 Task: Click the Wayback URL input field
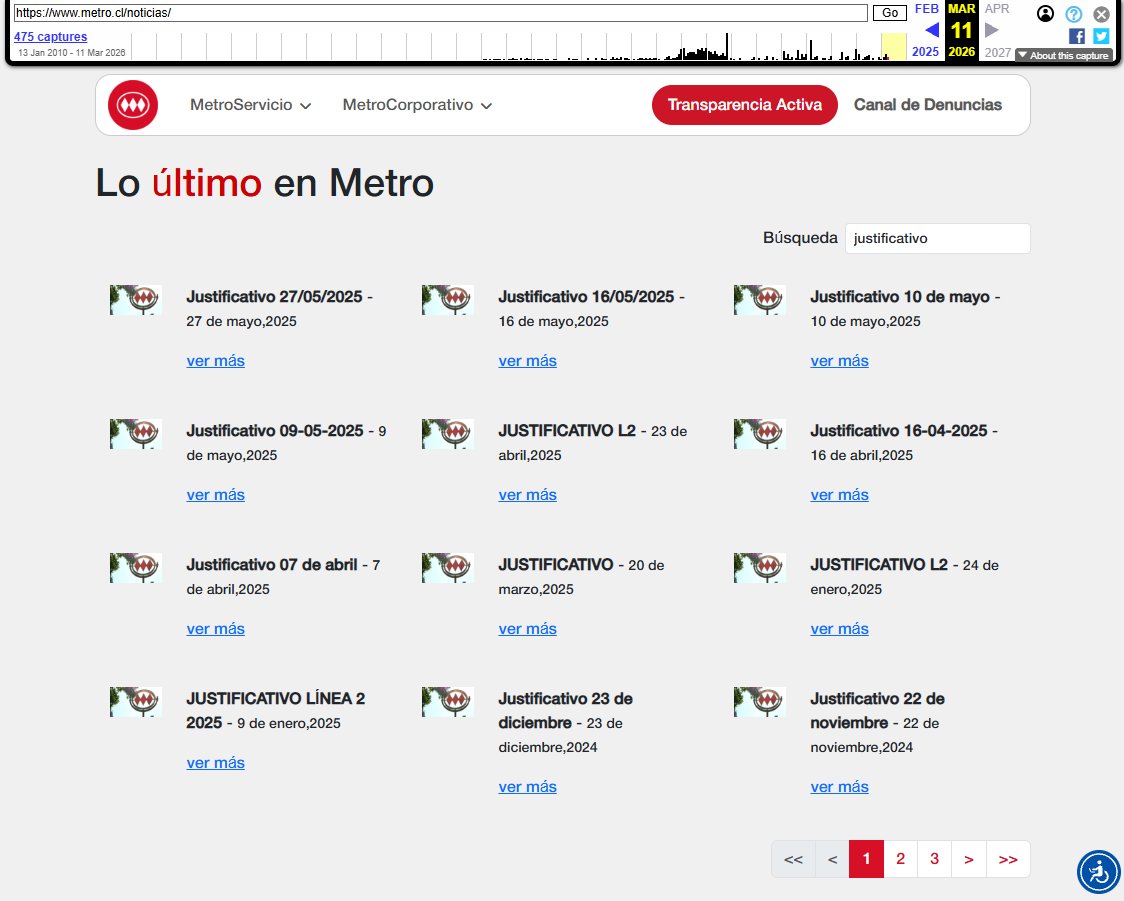[x=440, y=13]
